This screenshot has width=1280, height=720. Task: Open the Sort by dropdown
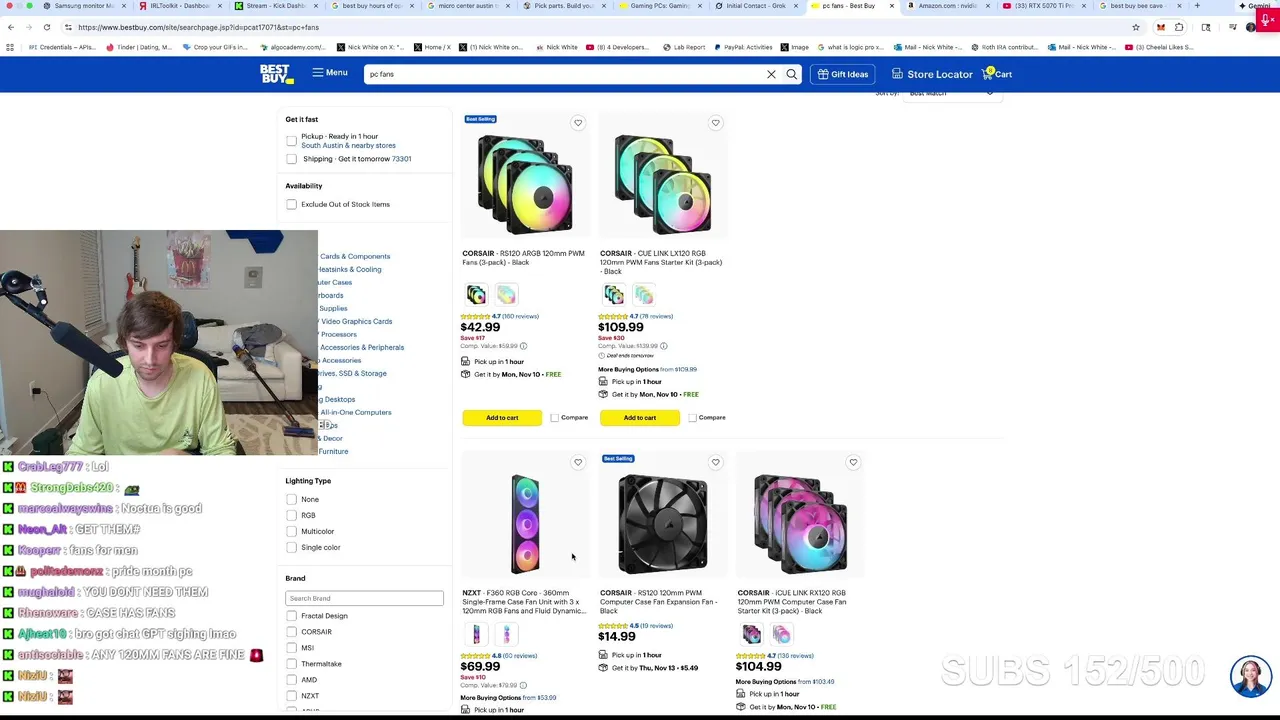click(952, 93)
